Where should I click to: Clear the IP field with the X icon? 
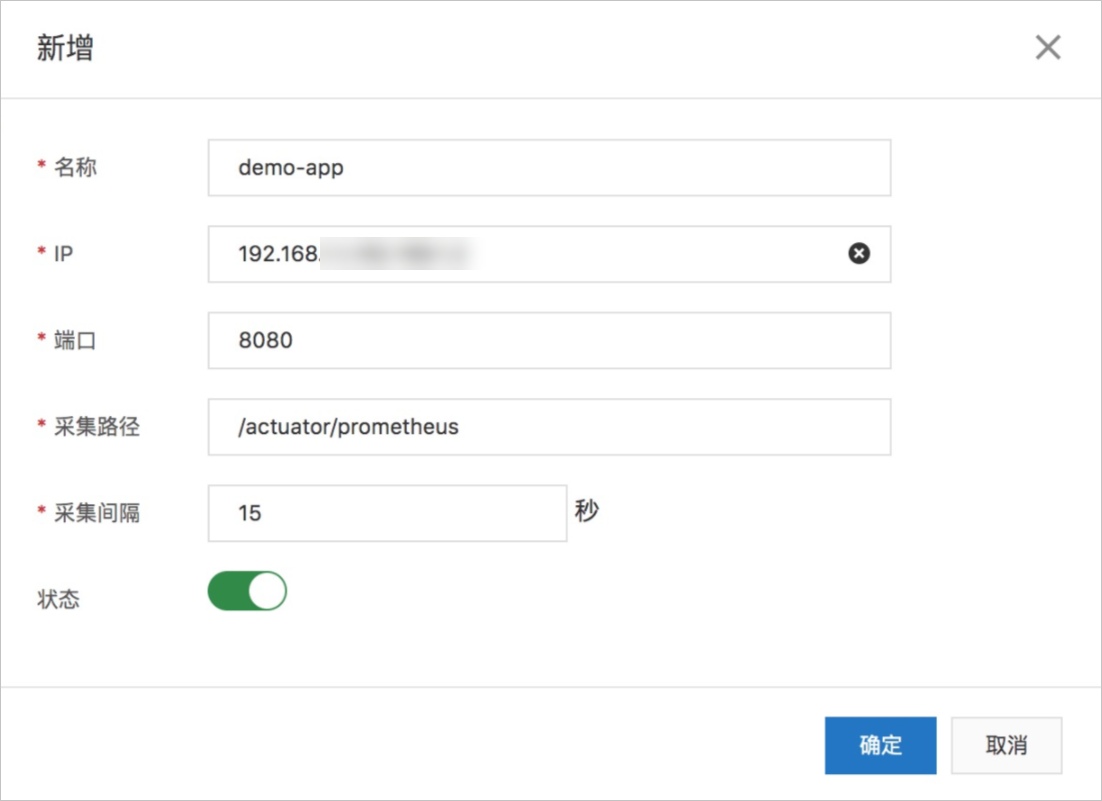coord(859,253)
